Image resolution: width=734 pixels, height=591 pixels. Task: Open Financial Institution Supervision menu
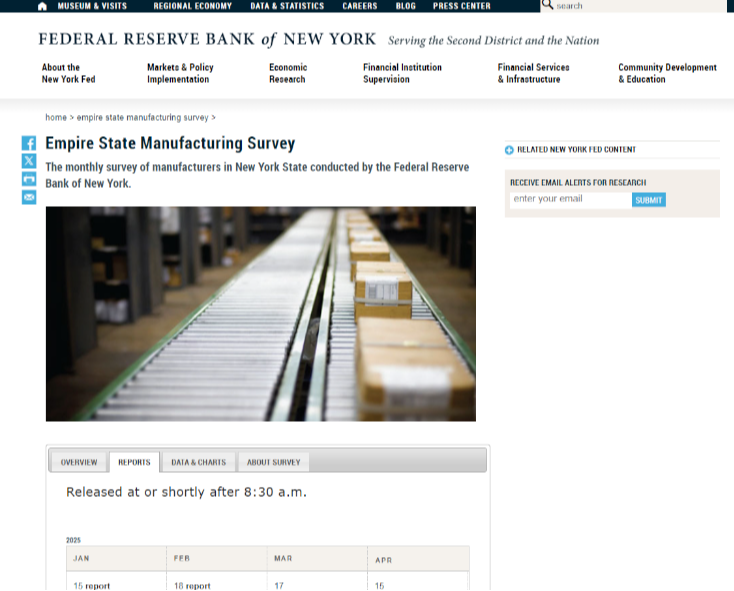click(402, 73)
